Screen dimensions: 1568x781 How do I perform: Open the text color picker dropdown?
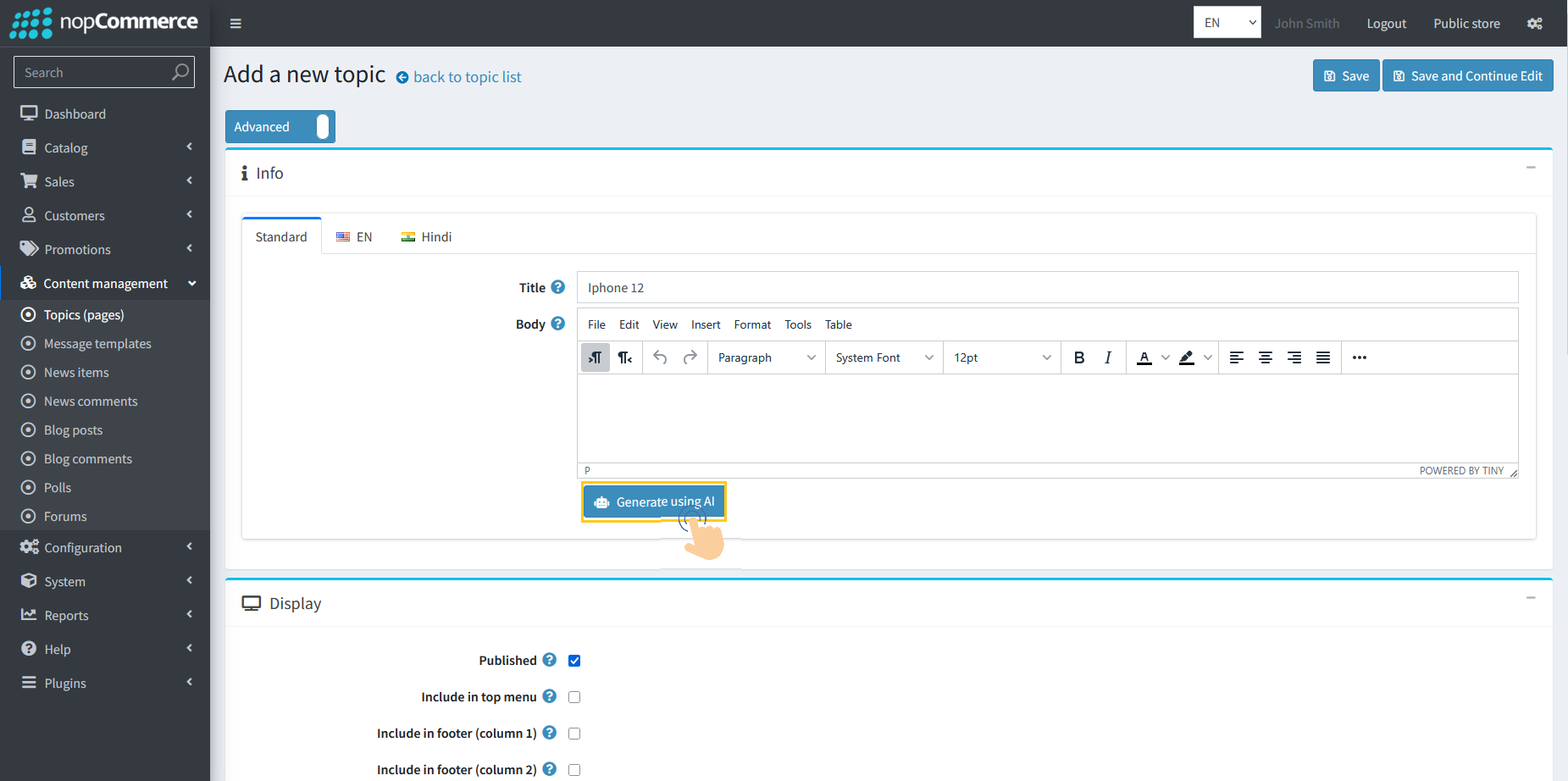(x=1164, y=357)
